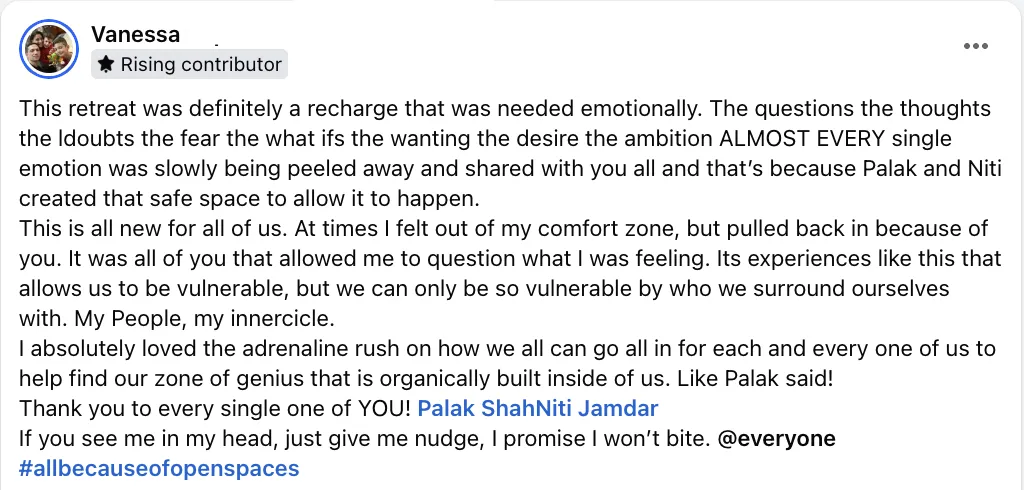
Task: Open the #allbecauseofopenspaces hashtag
Action: 159,468
